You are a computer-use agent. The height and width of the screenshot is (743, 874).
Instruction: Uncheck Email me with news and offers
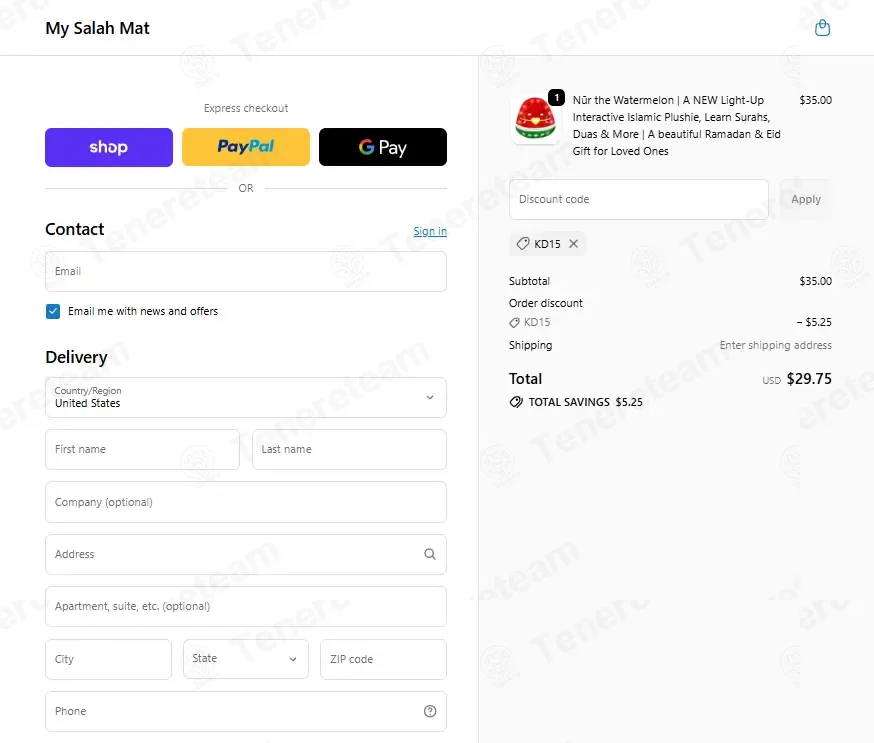(x=53, y=311)
